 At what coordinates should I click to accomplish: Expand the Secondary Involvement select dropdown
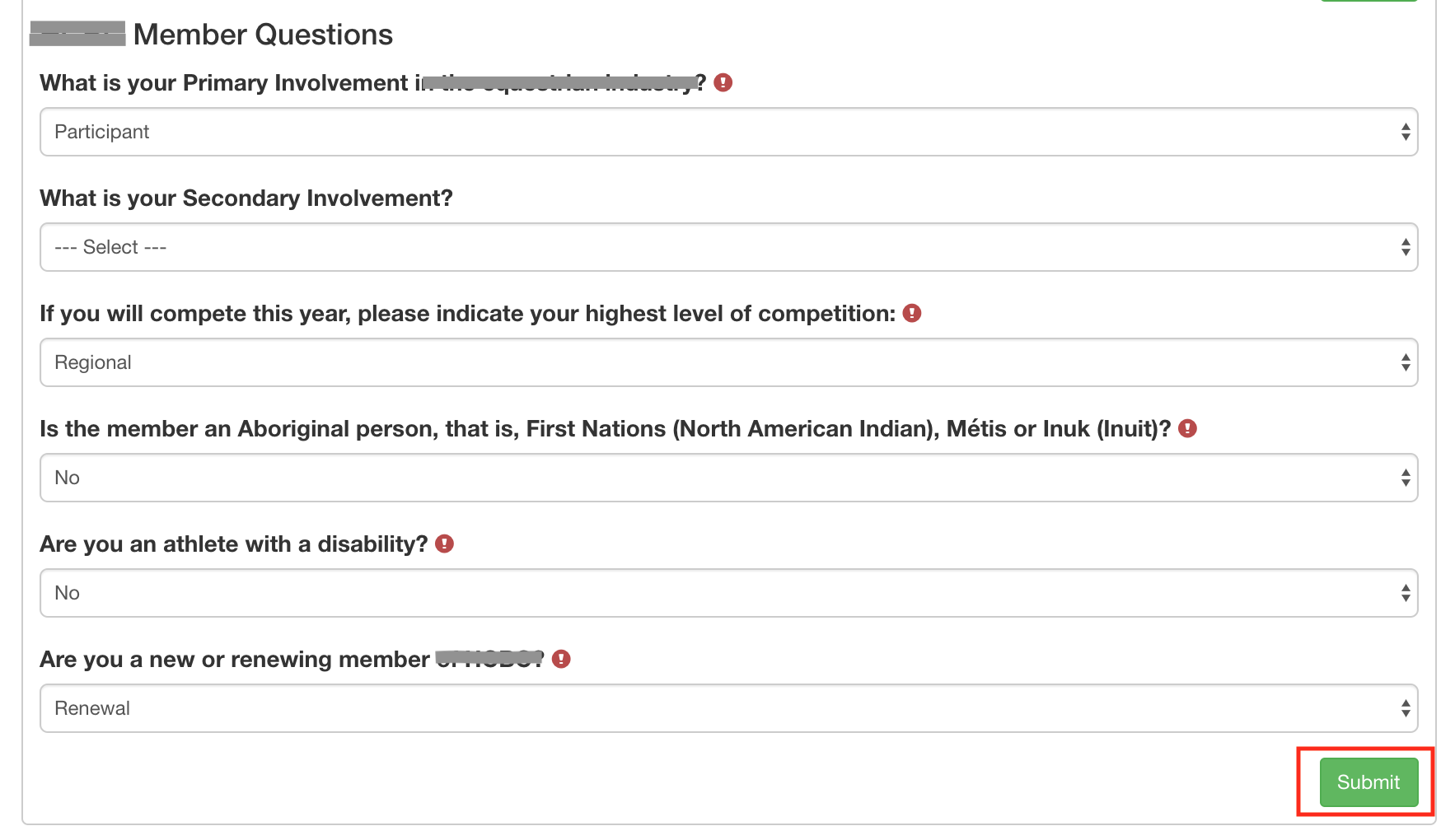pyautogui.click(x=728, y=247)
